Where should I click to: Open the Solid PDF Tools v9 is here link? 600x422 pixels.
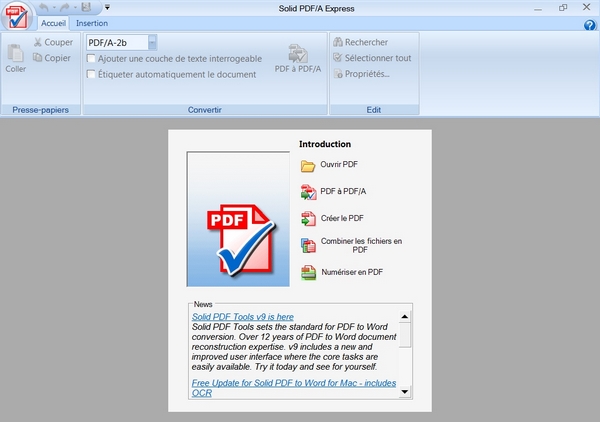point(243,317)
